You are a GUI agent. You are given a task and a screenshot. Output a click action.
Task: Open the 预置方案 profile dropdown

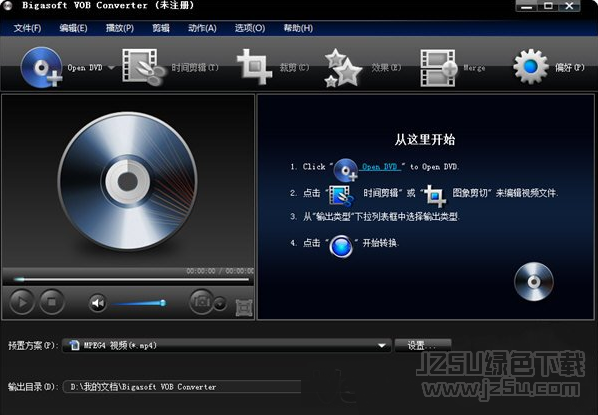227,346
